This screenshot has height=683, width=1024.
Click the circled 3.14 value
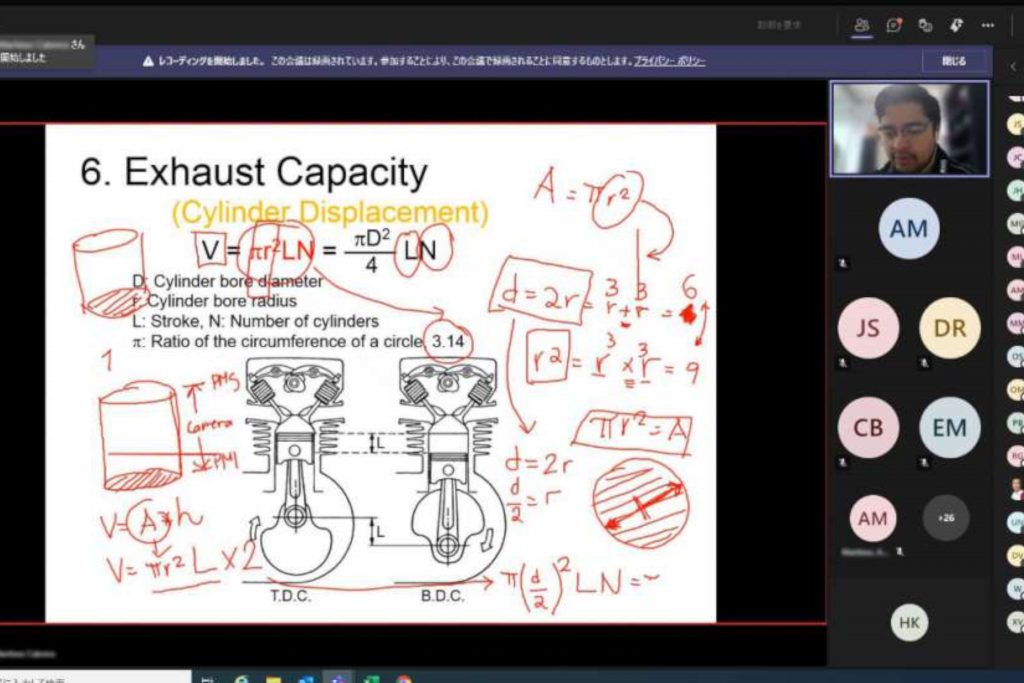[448, 341]
